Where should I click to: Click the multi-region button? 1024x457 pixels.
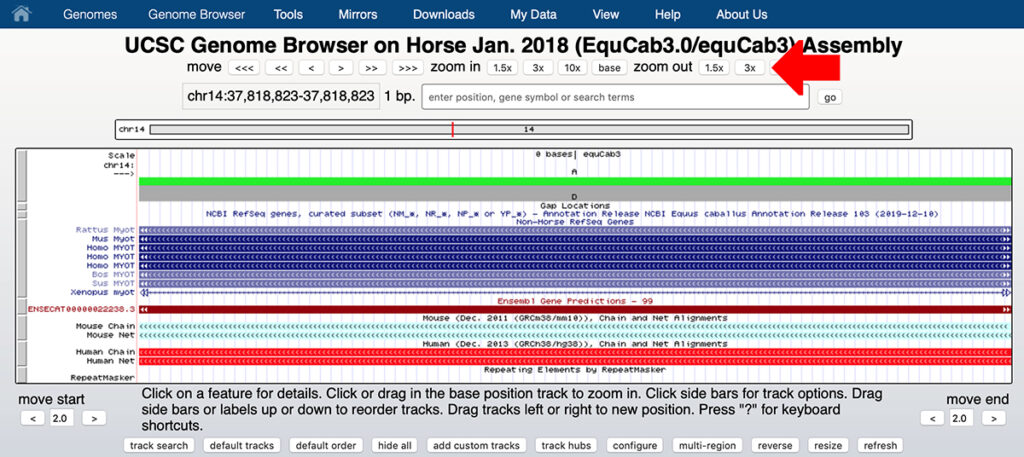(707, 445)
